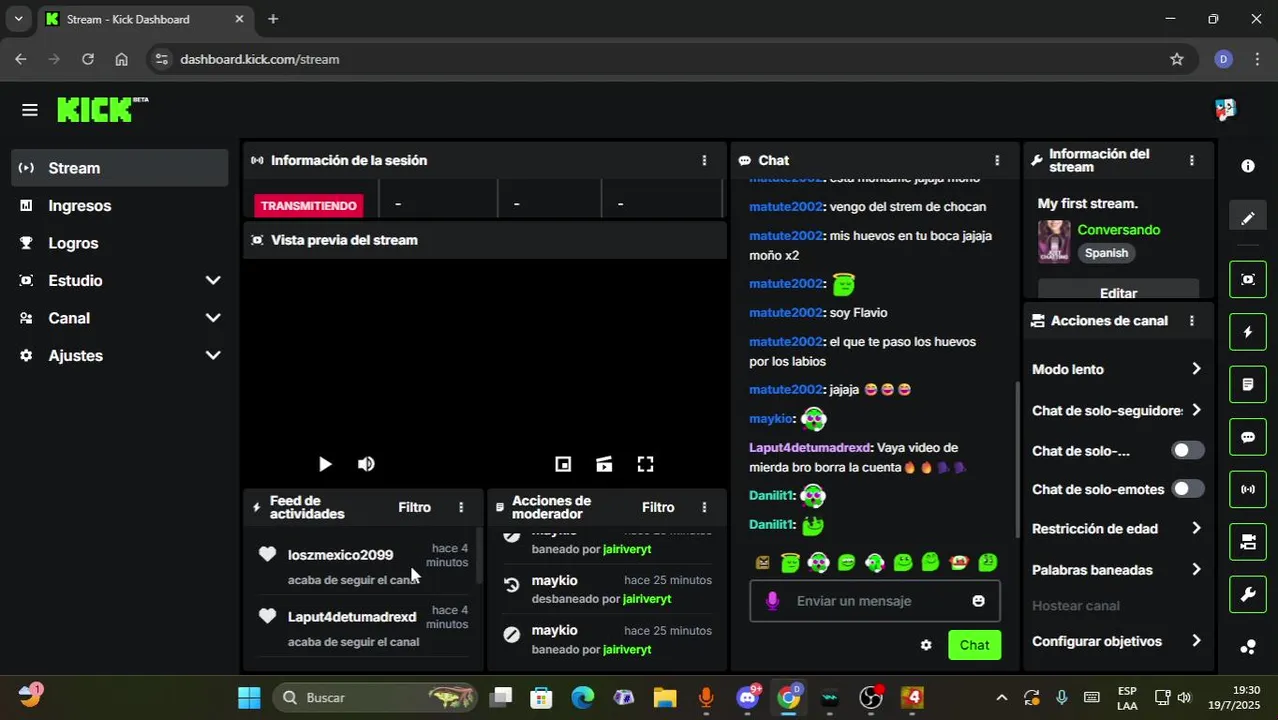Click username Laput4detumadrexd in chat

point(810,447)
